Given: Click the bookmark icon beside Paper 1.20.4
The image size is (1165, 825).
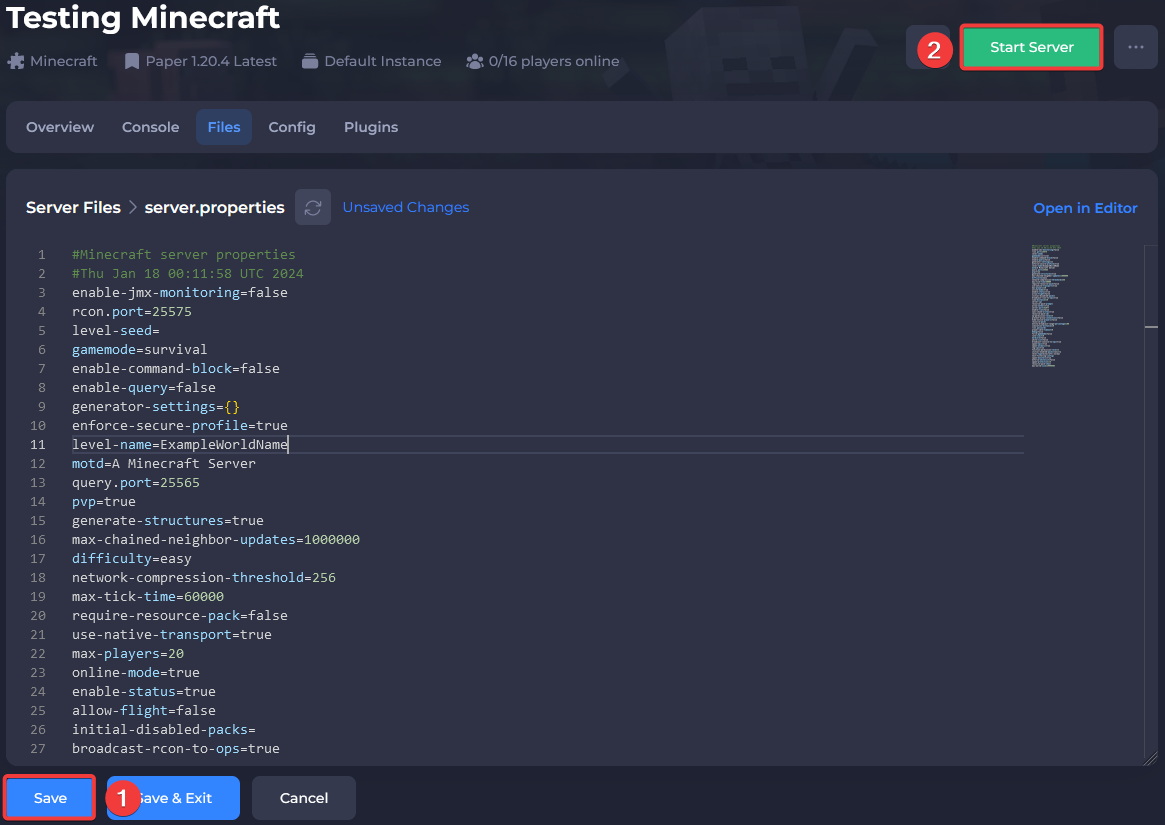Looking at the screenshot, I should pos(132,61).
